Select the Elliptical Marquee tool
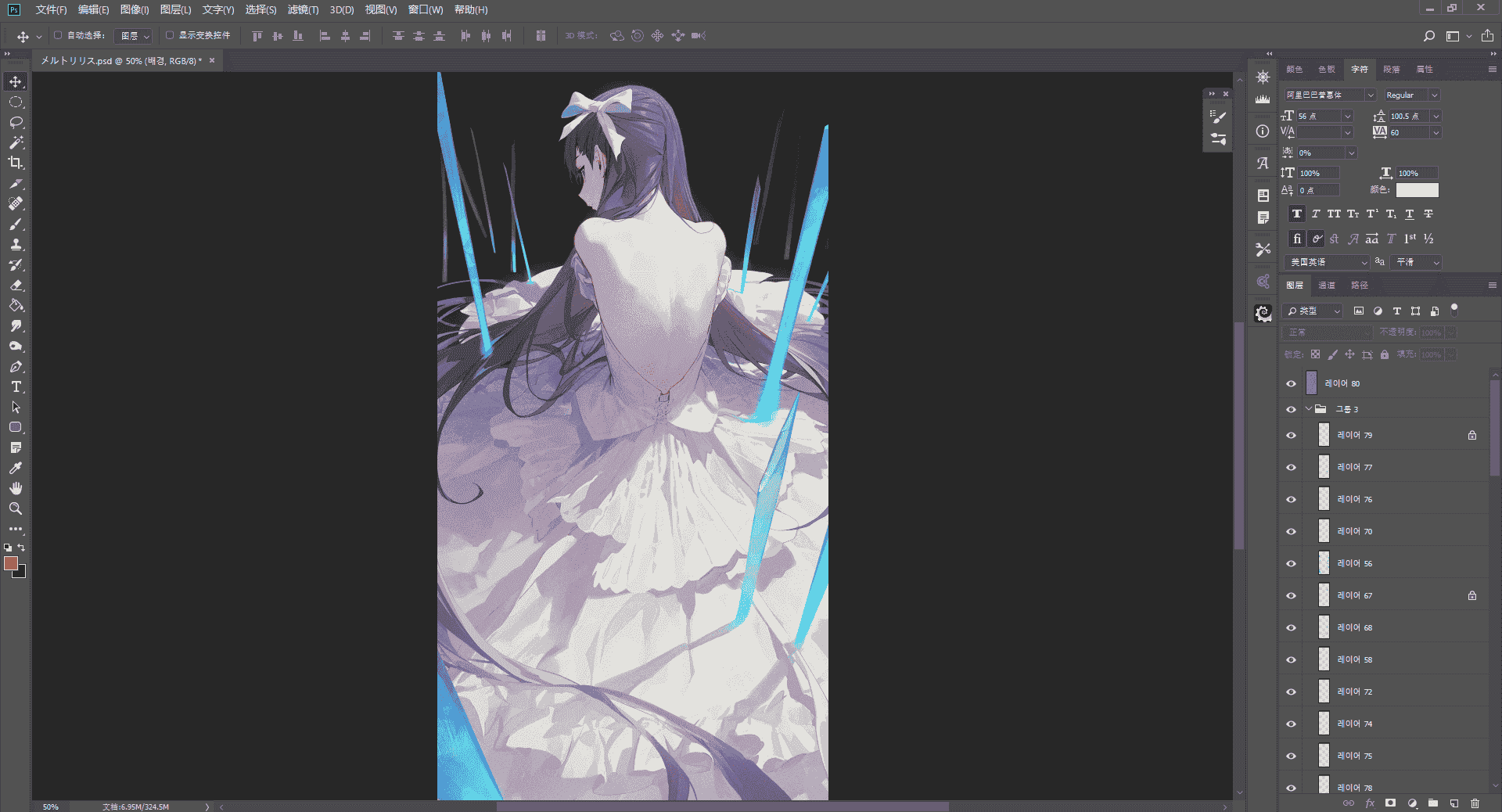 (x=16, y=102)
